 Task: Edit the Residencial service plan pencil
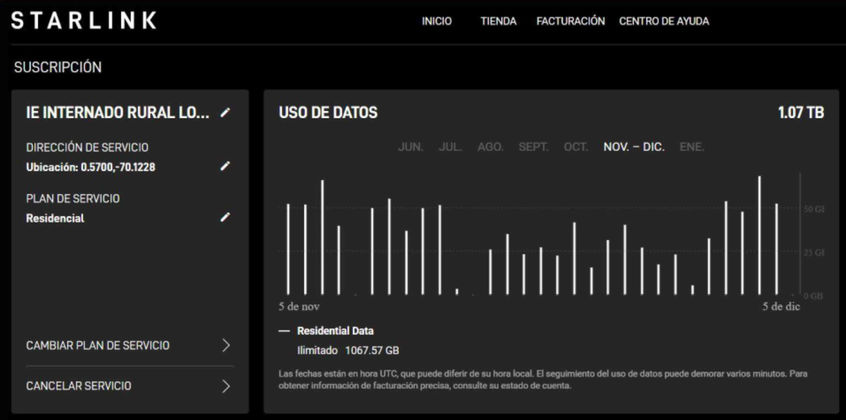coord(225,217)
